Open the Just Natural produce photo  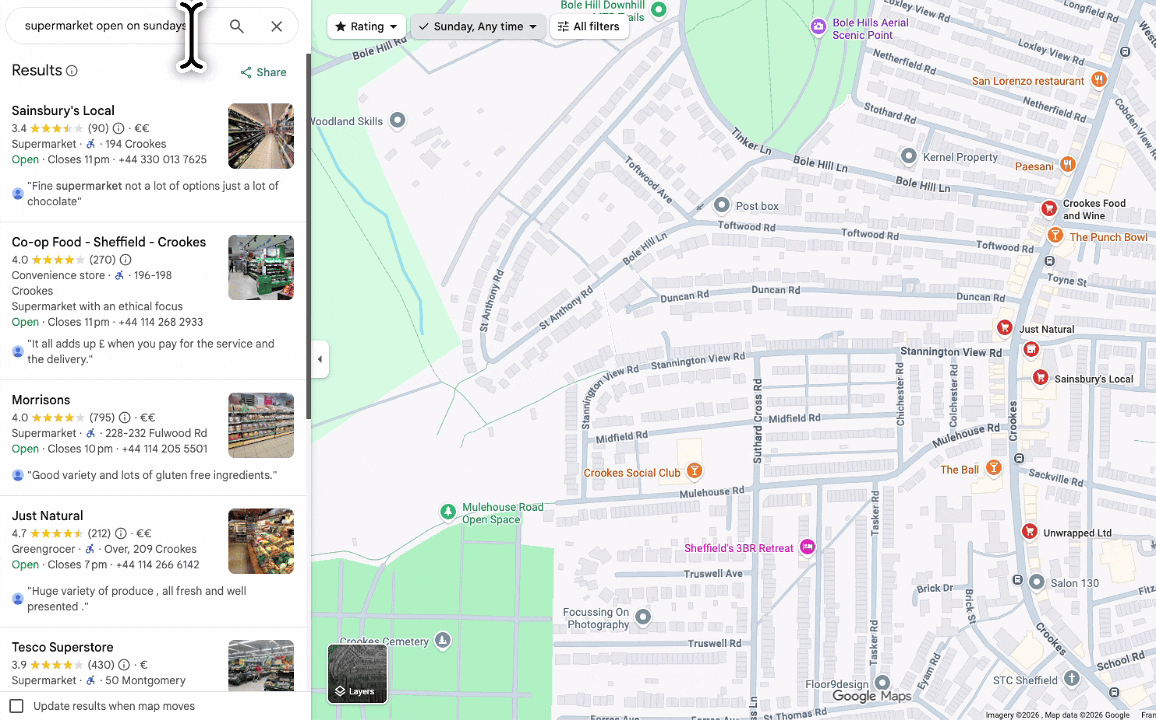(261, 541)
